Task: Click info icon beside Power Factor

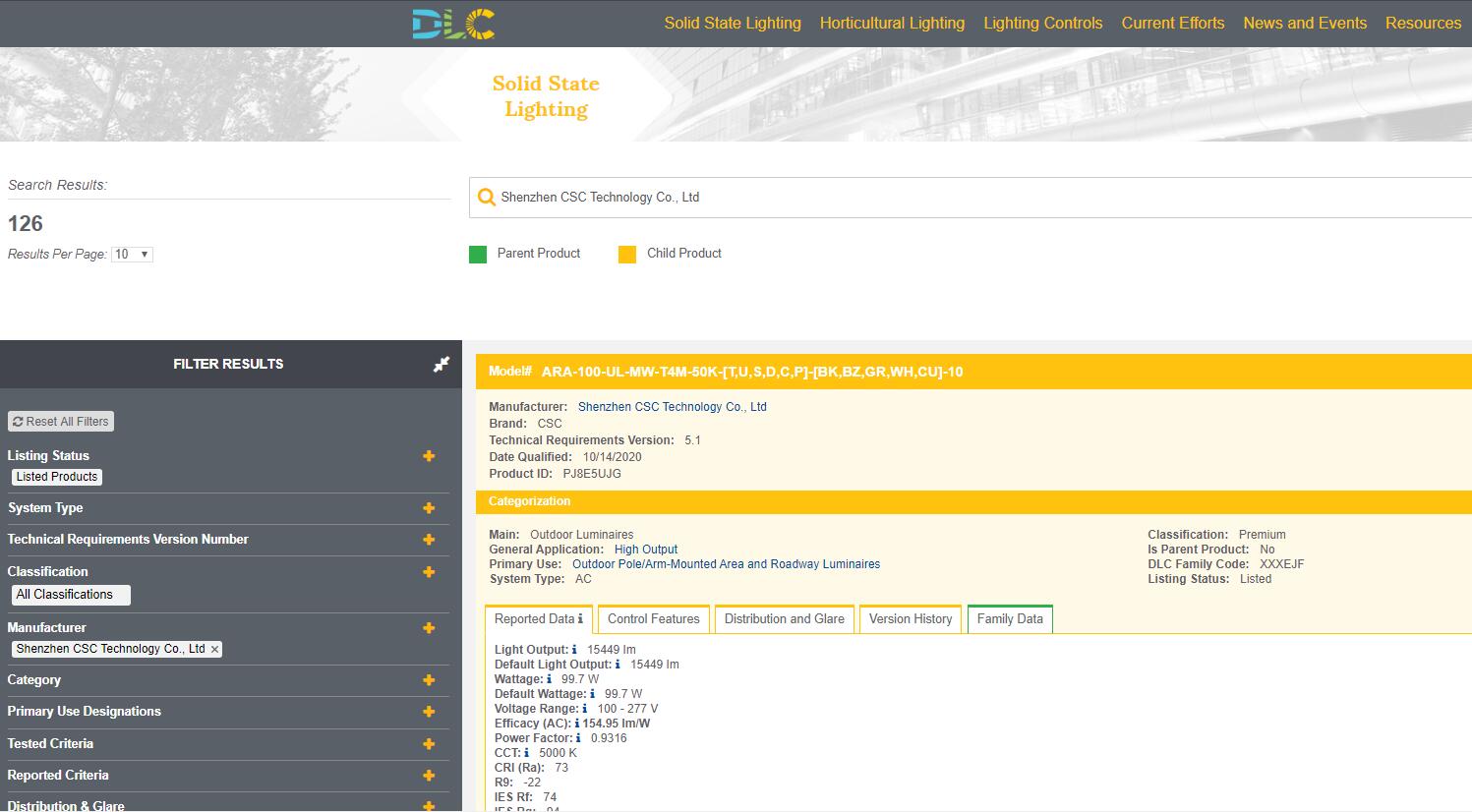Action: pos(578,738)
